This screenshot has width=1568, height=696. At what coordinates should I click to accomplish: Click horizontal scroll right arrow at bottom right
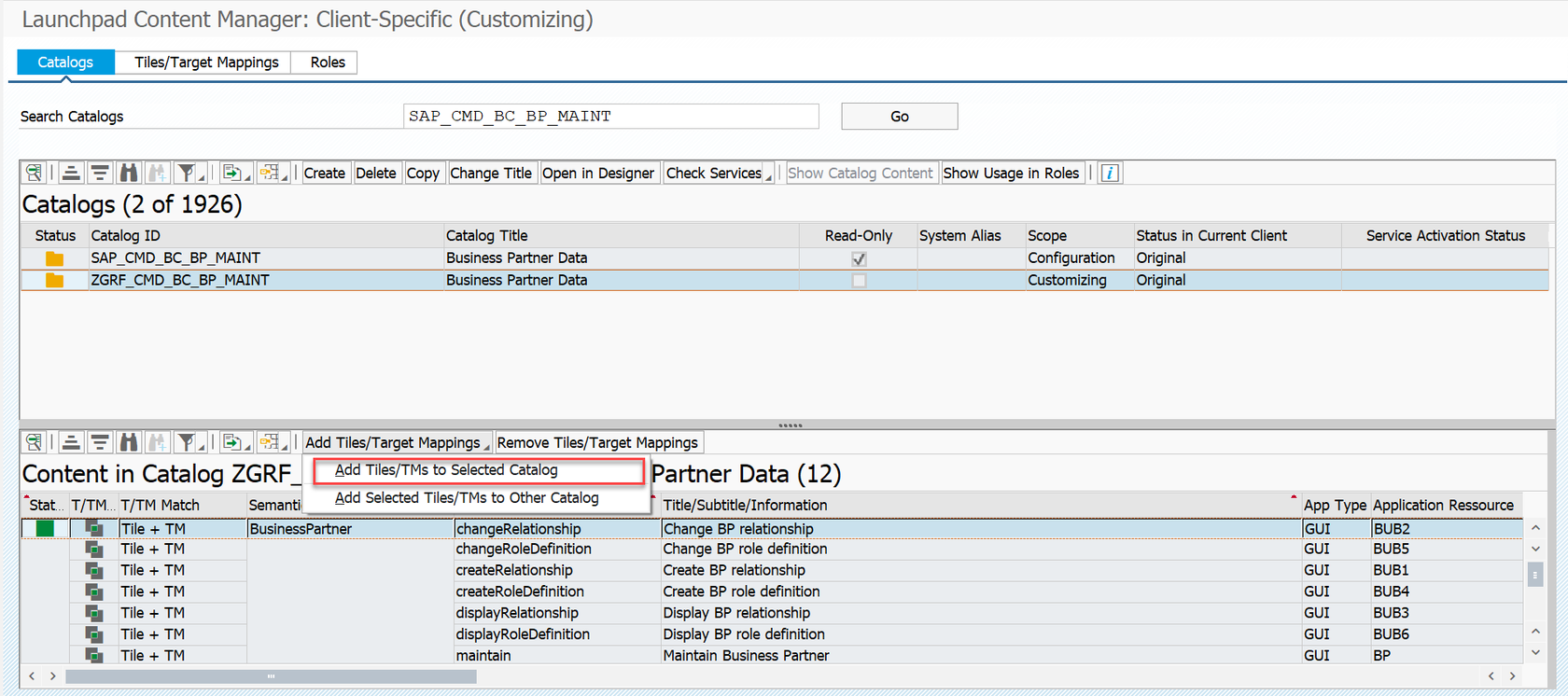[x=1512, y=675]
